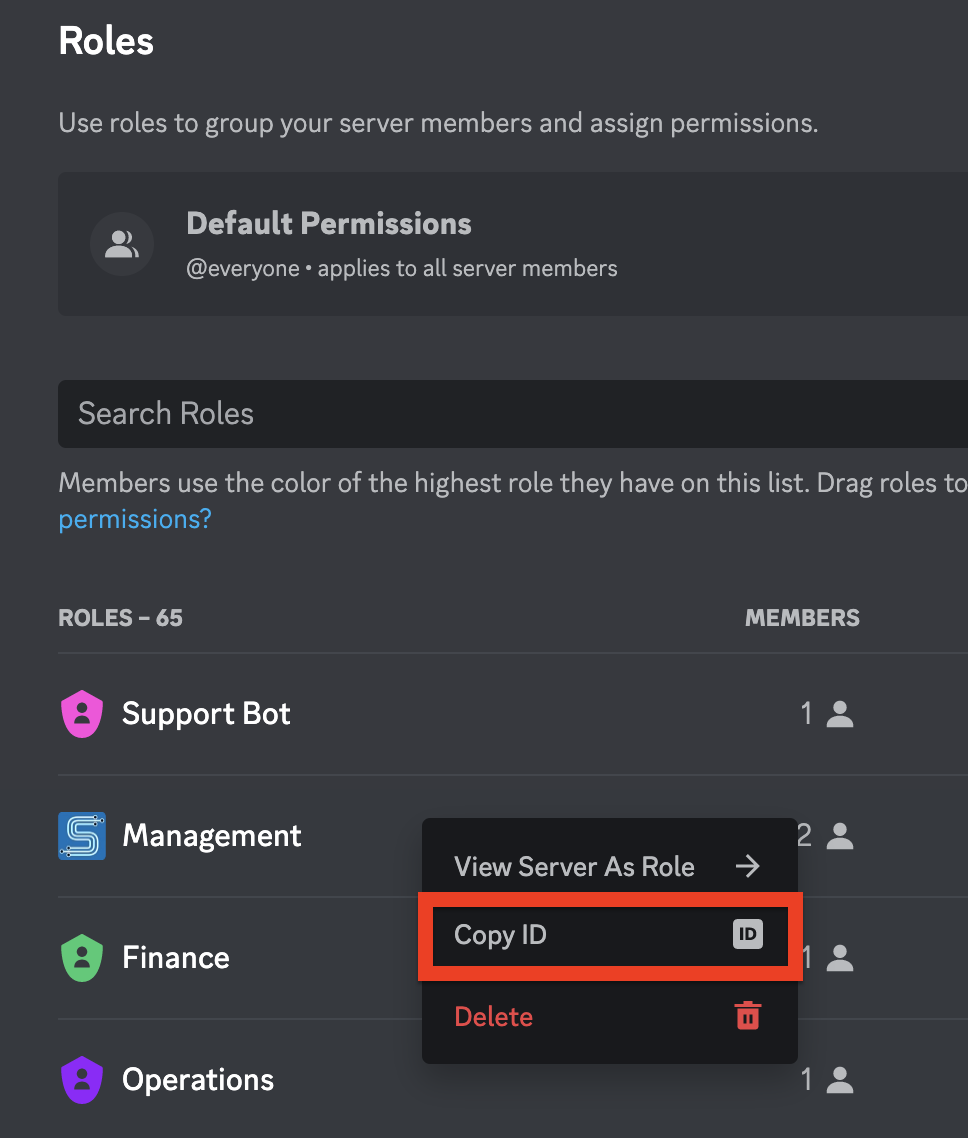
Task: Select View Server As Role menu entry
Action: [x=575, y=866]
